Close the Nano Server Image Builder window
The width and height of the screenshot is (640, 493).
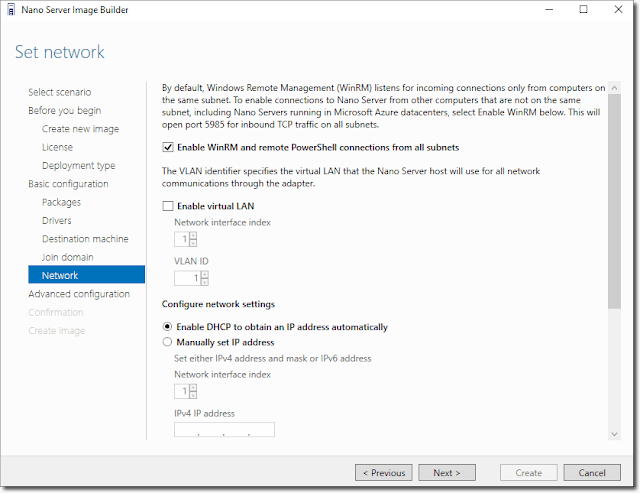coord(619,9)
